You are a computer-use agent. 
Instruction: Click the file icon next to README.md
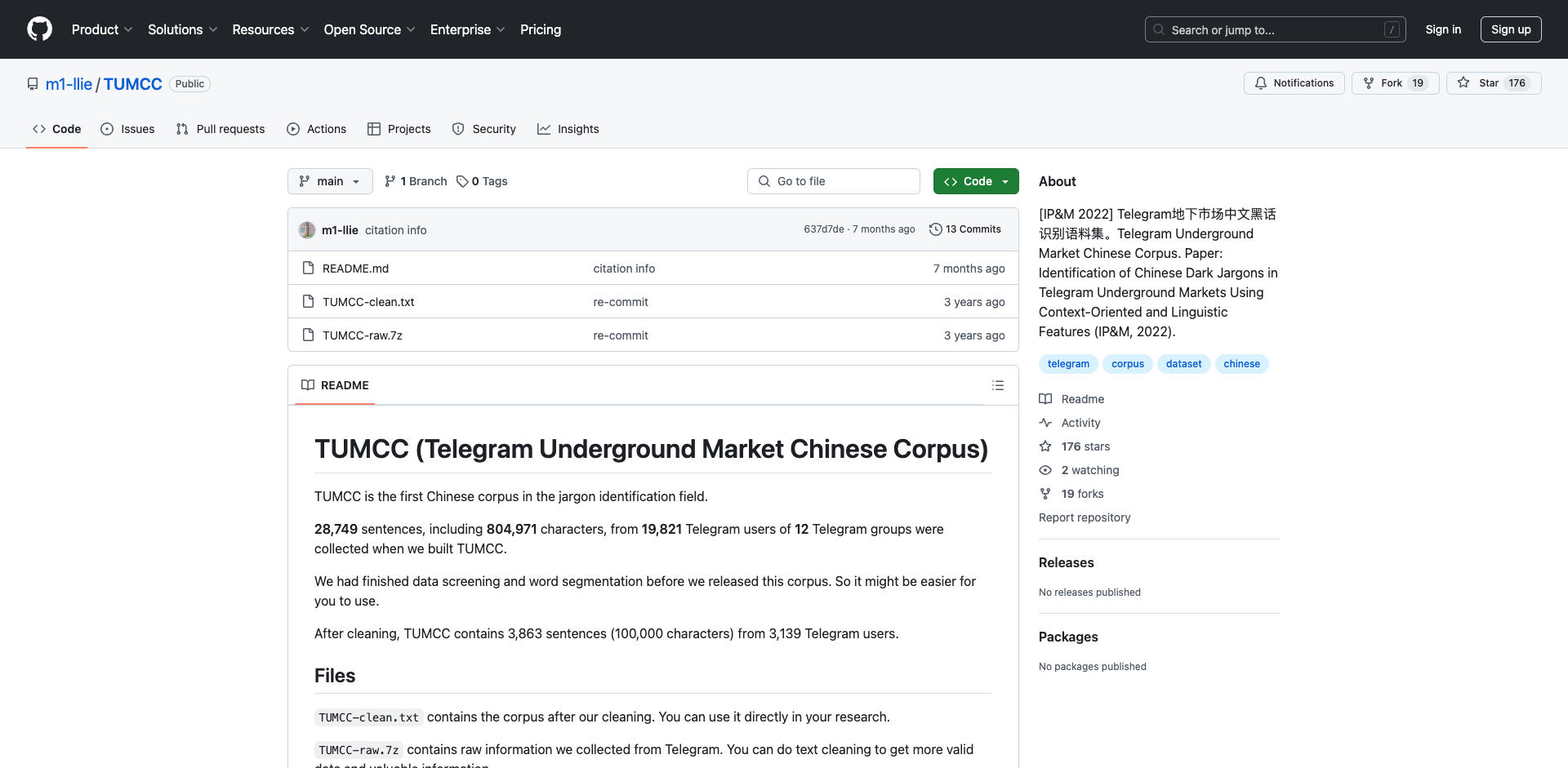point(308,268)
